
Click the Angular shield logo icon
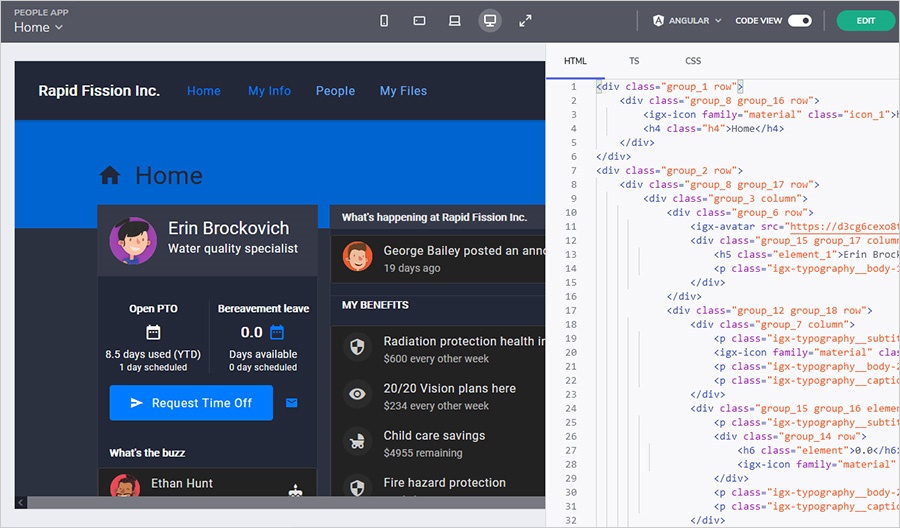(x=658, y=21)
